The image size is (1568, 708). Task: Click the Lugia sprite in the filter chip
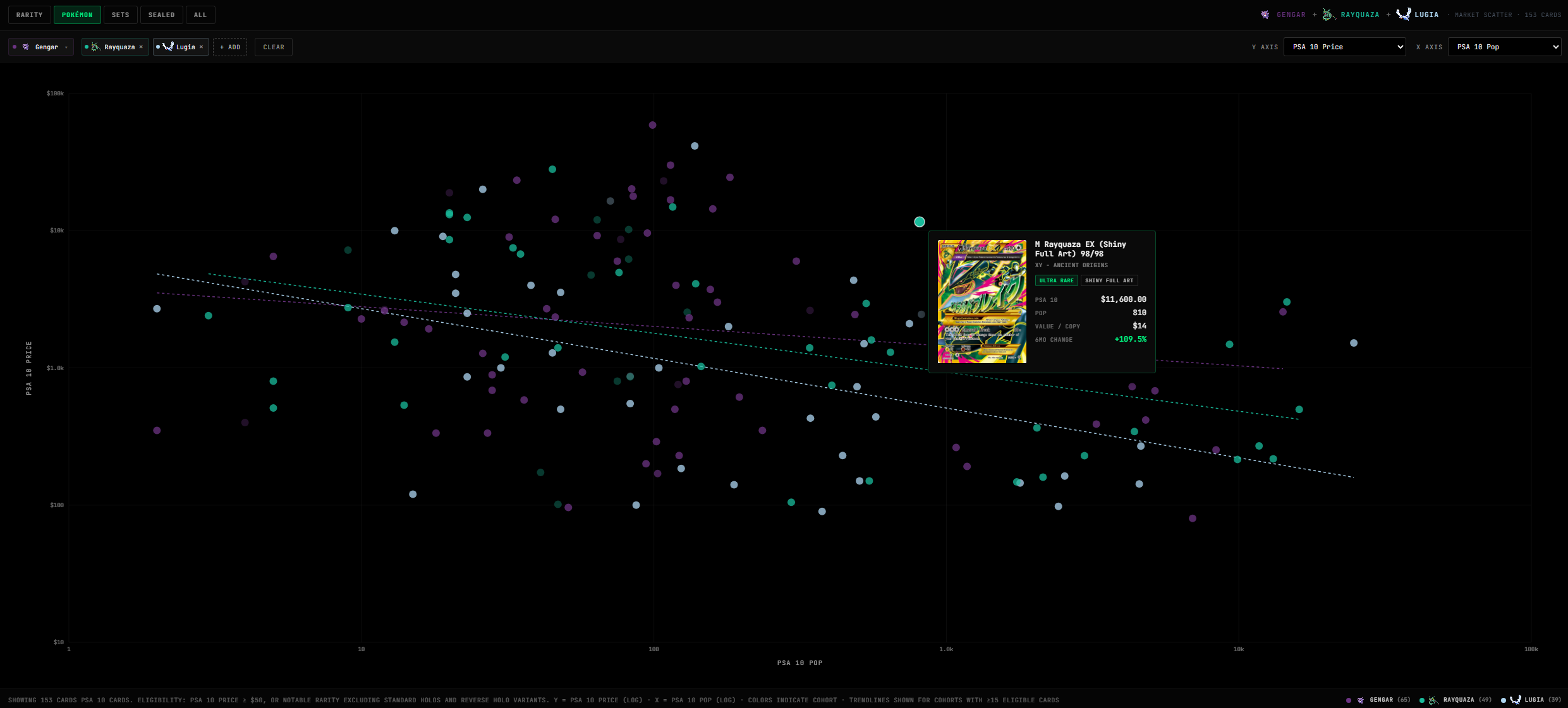[x=168, y=46]
